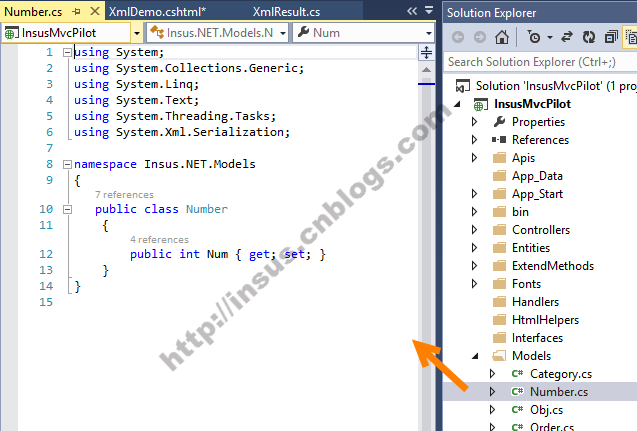The height and width of the screenshot is (431, 637).
Task: Select the Order.cs file
Action: 552,427
